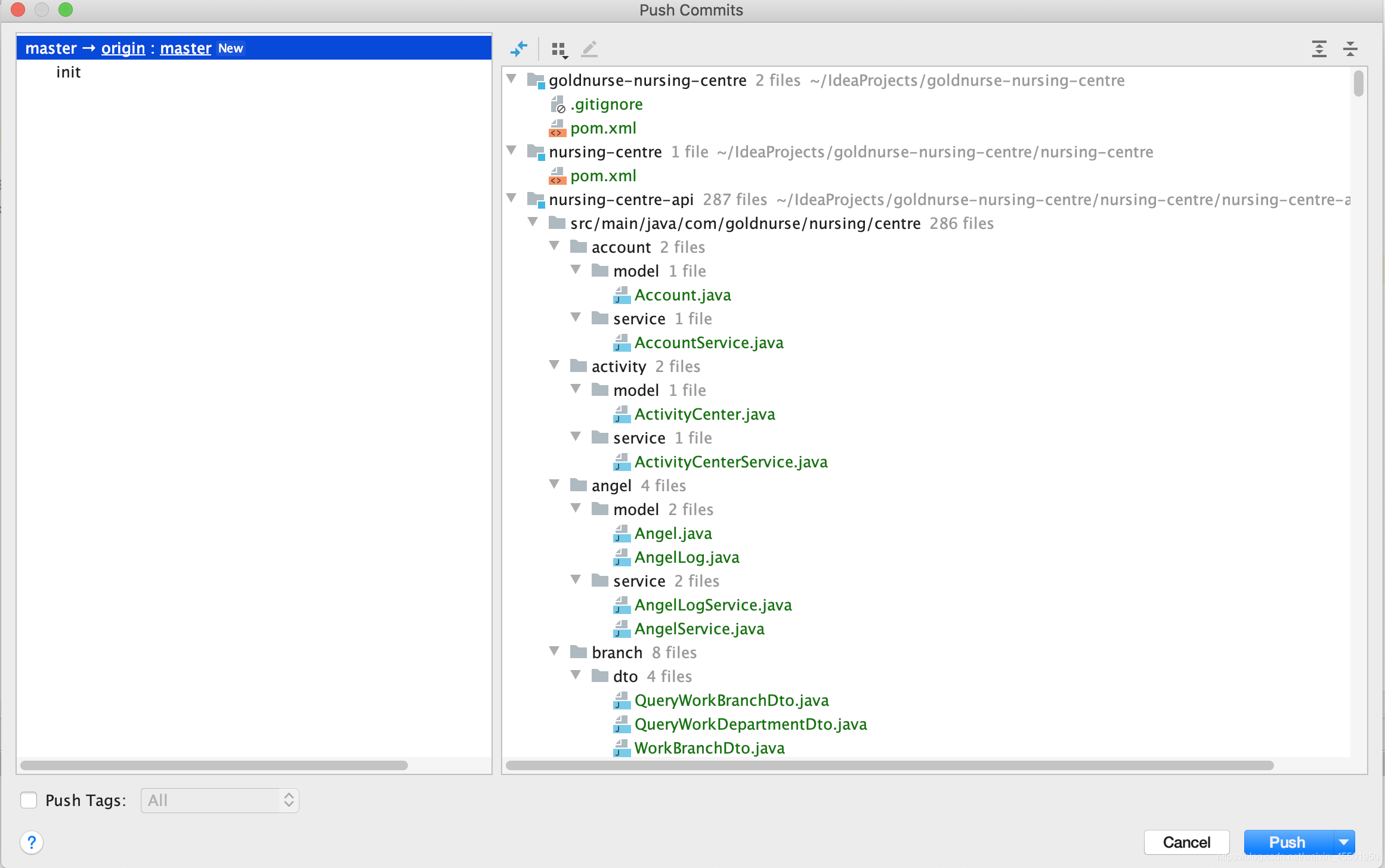Click the Expand All toolbar icon
The height and width of the screenshot is (868, 1385).
click(x=1319, y=49)
